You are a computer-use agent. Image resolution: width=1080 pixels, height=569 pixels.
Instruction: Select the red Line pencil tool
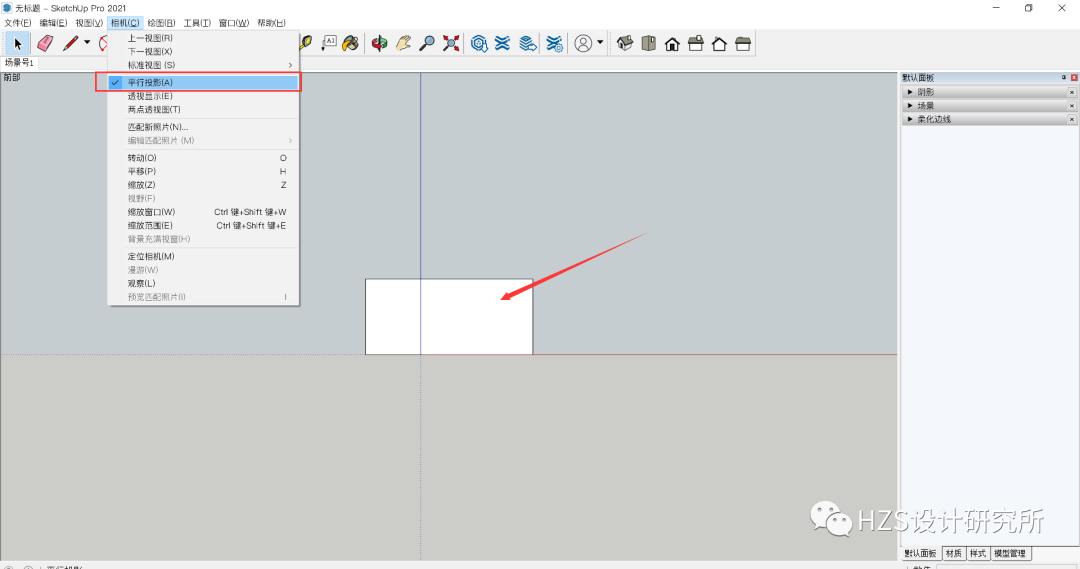pyautogui.click(x=70, y=44)
